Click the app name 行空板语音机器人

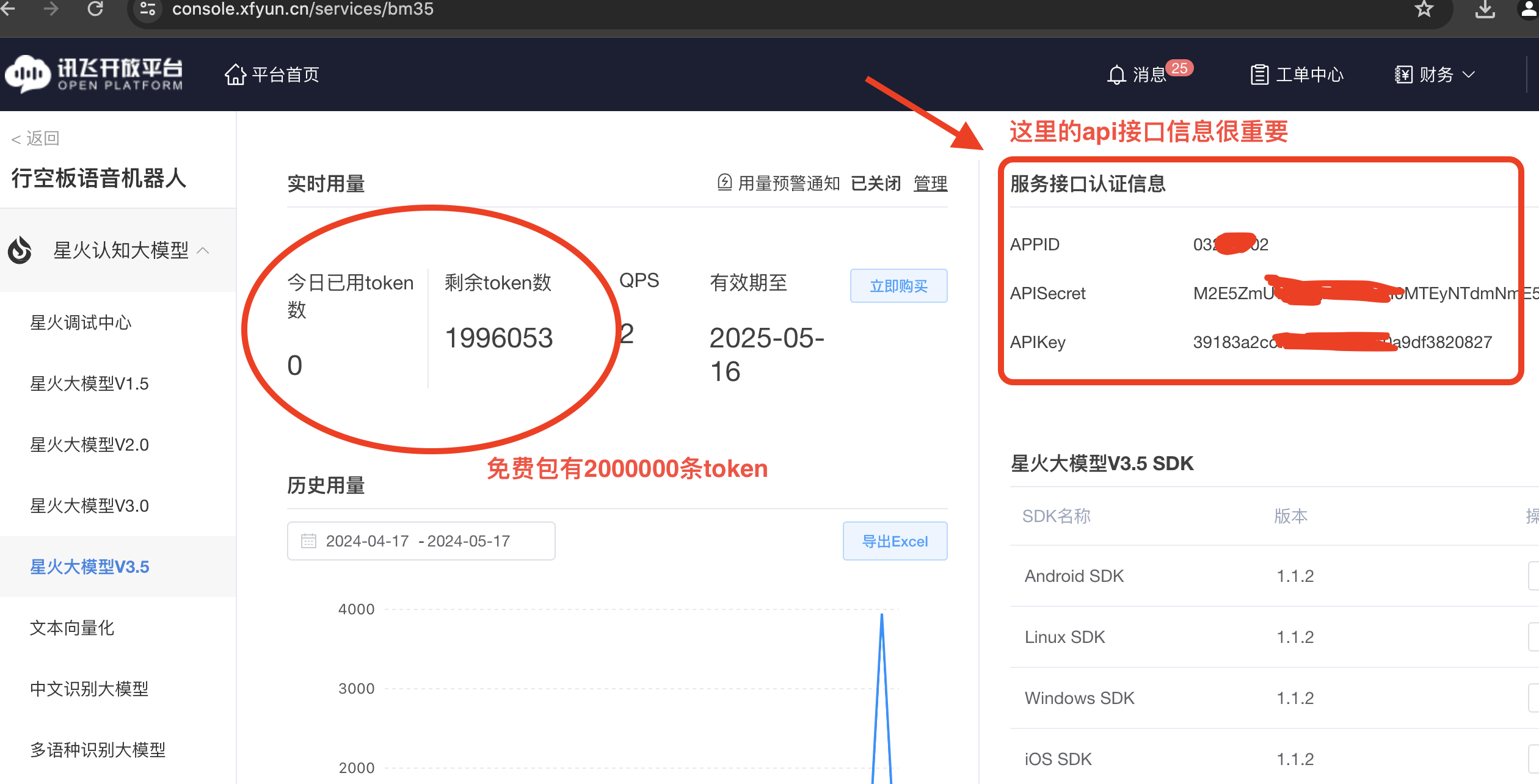(98, 178)
